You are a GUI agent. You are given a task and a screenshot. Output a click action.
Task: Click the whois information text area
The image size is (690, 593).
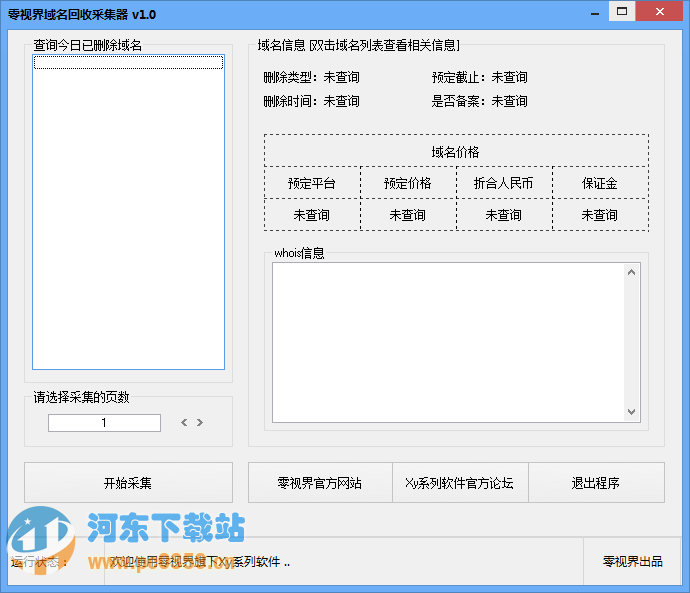pos(448,343)
